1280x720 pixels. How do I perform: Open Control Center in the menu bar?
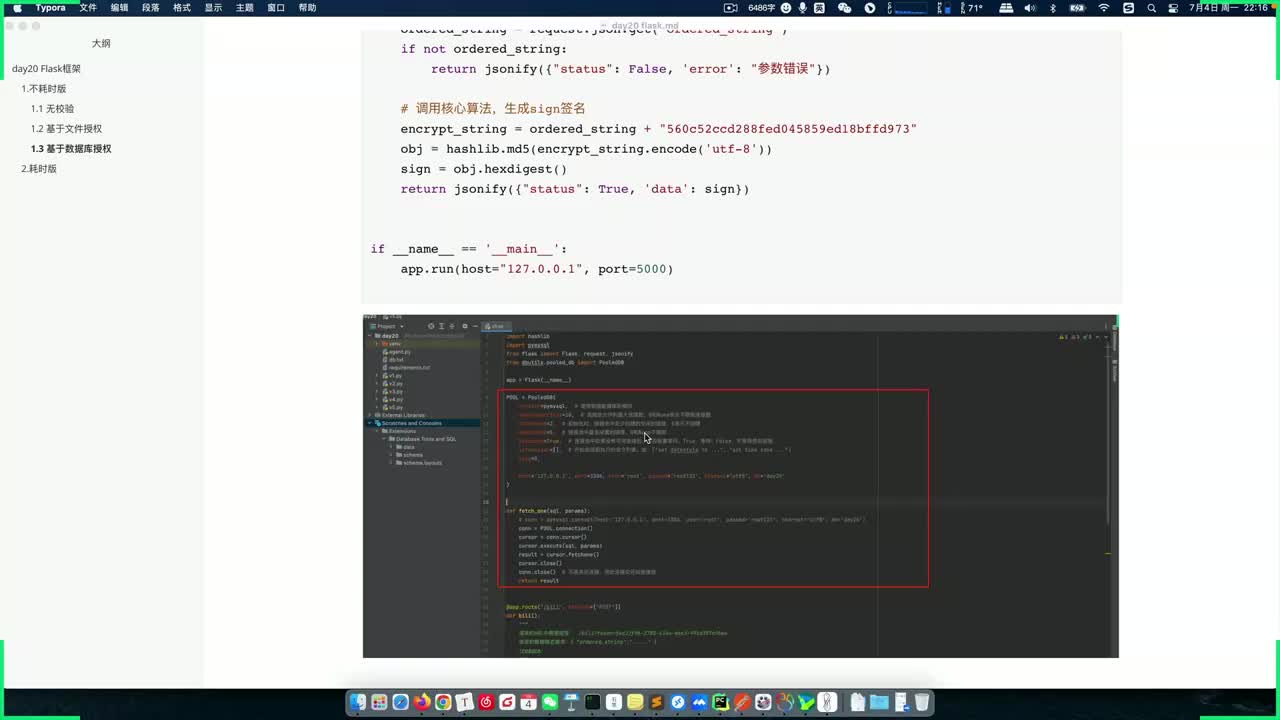(1172, 8)
